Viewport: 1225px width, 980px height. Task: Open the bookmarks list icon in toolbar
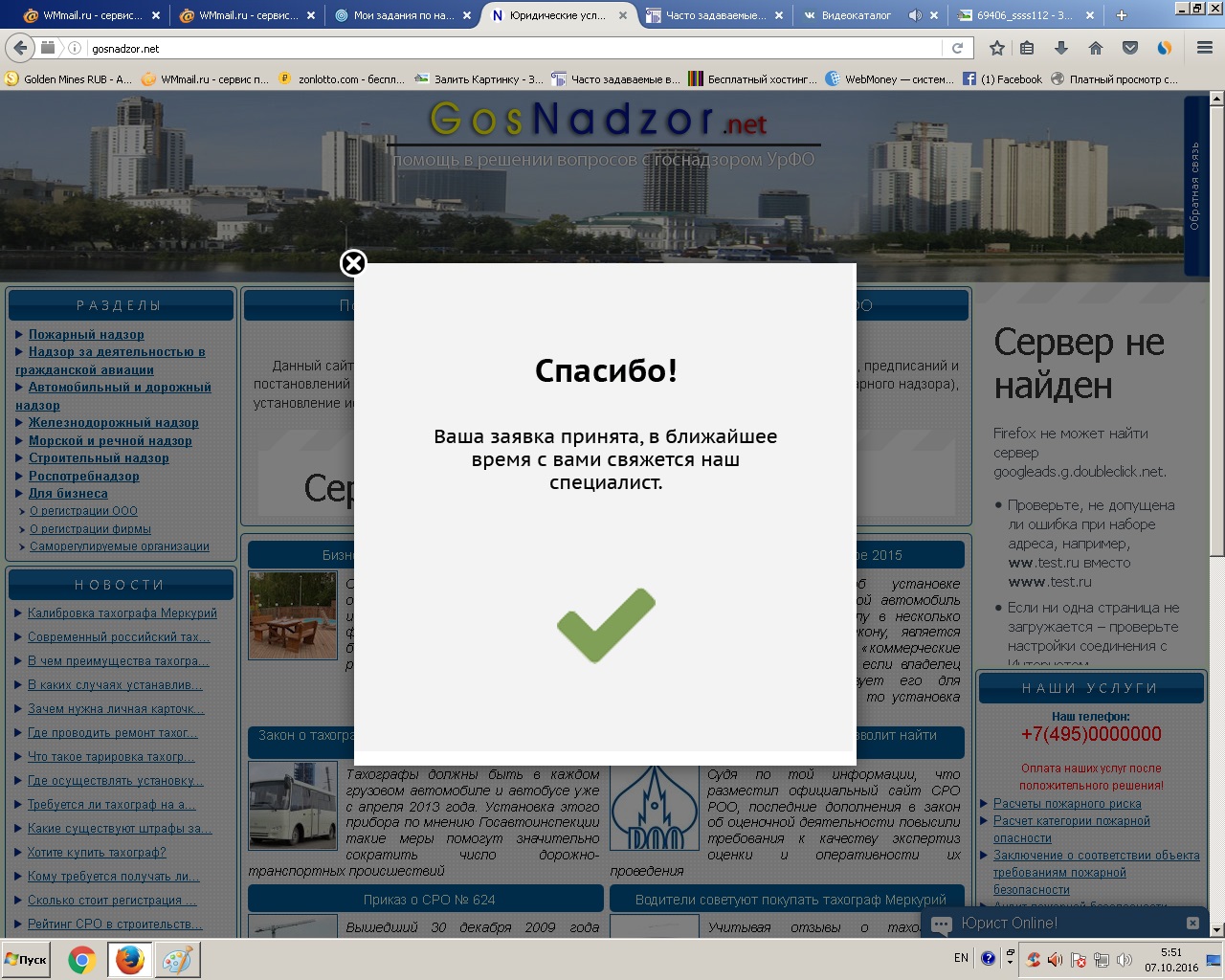tap(1027, 48)
